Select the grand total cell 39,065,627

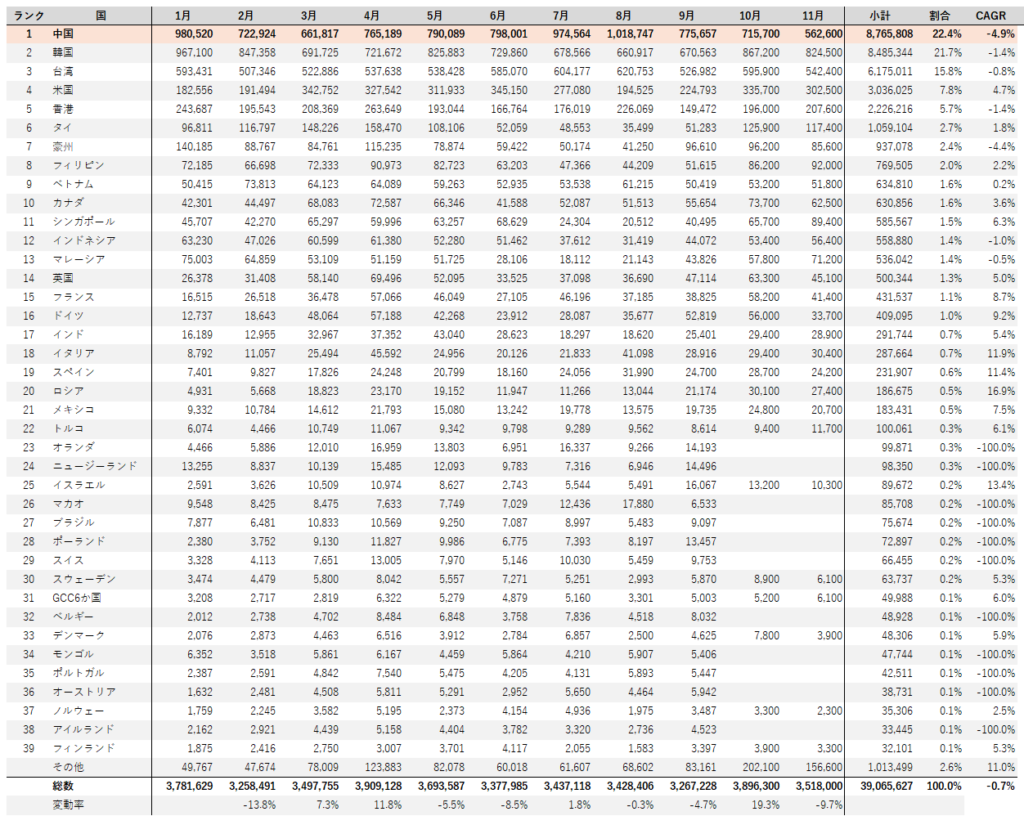[880, 786]
